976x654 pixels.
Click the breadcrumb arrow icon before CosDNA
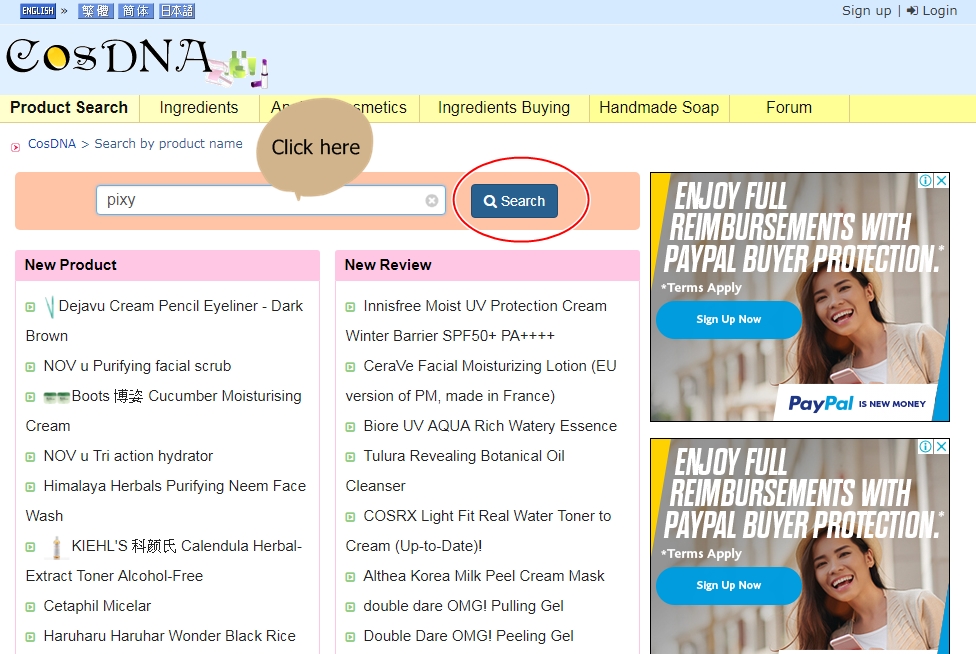16,147
